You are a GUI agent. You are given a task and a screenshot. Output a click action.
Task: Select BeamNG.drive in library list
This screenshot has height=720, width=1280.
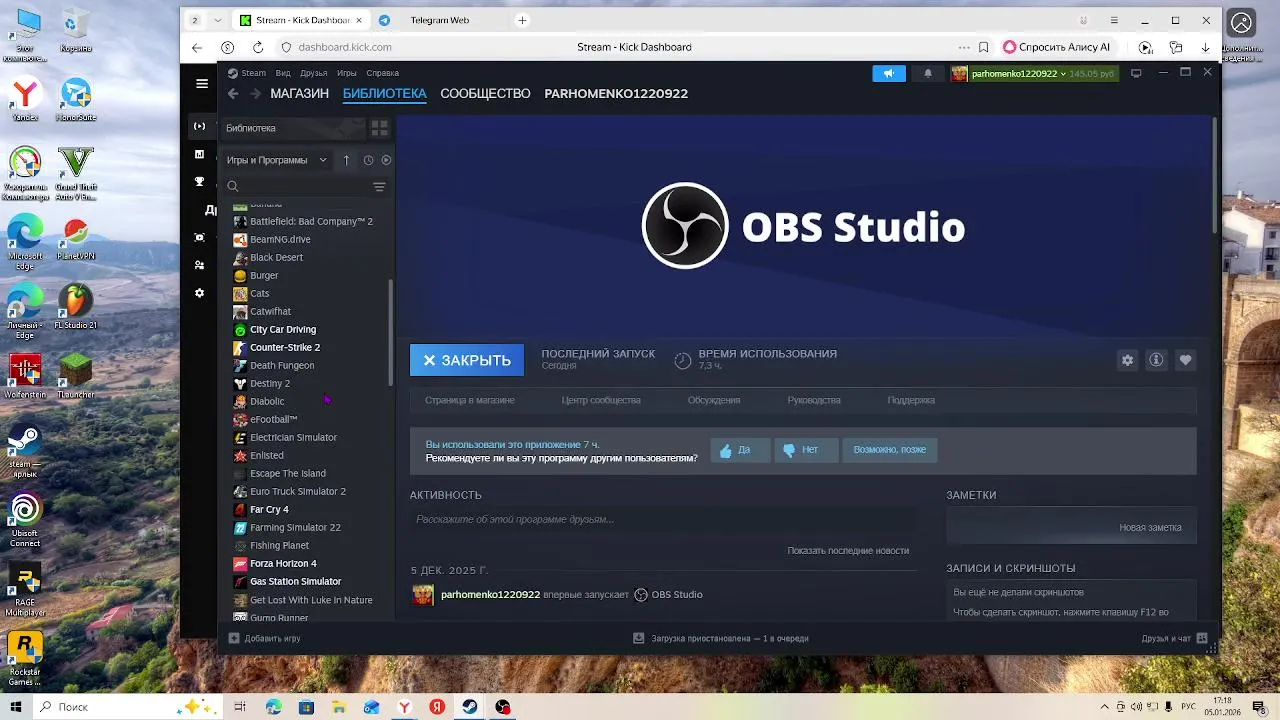point(280,239)
